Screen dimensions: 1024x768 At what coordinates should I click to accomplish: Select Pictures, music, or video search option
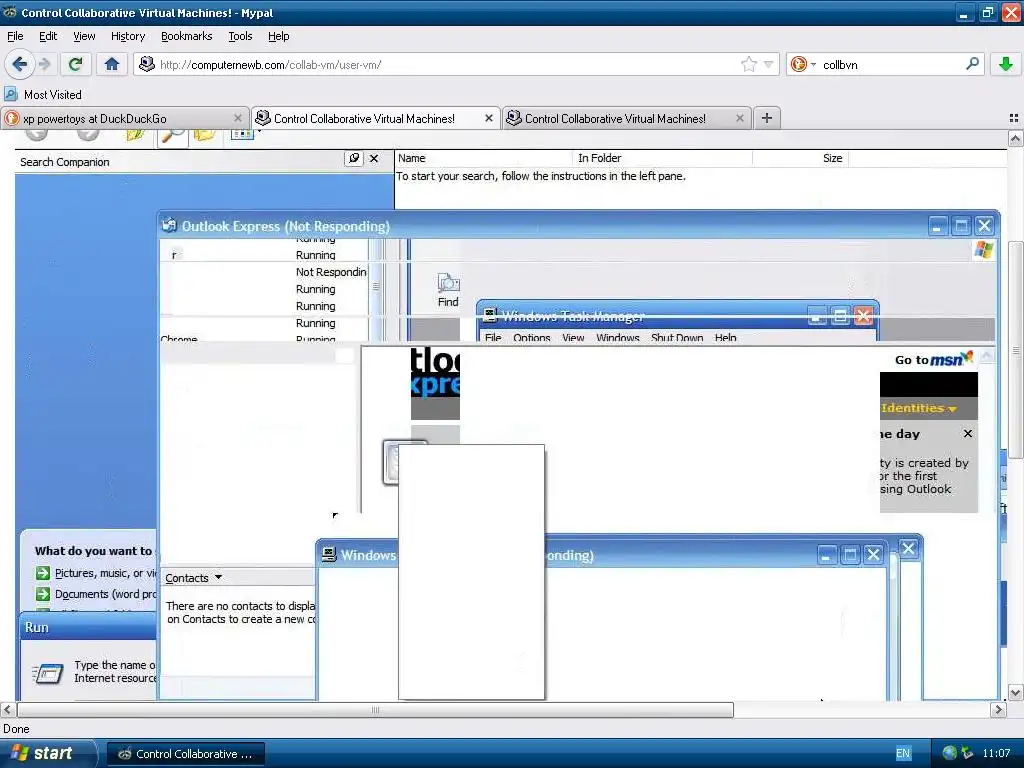coord(95,573)
